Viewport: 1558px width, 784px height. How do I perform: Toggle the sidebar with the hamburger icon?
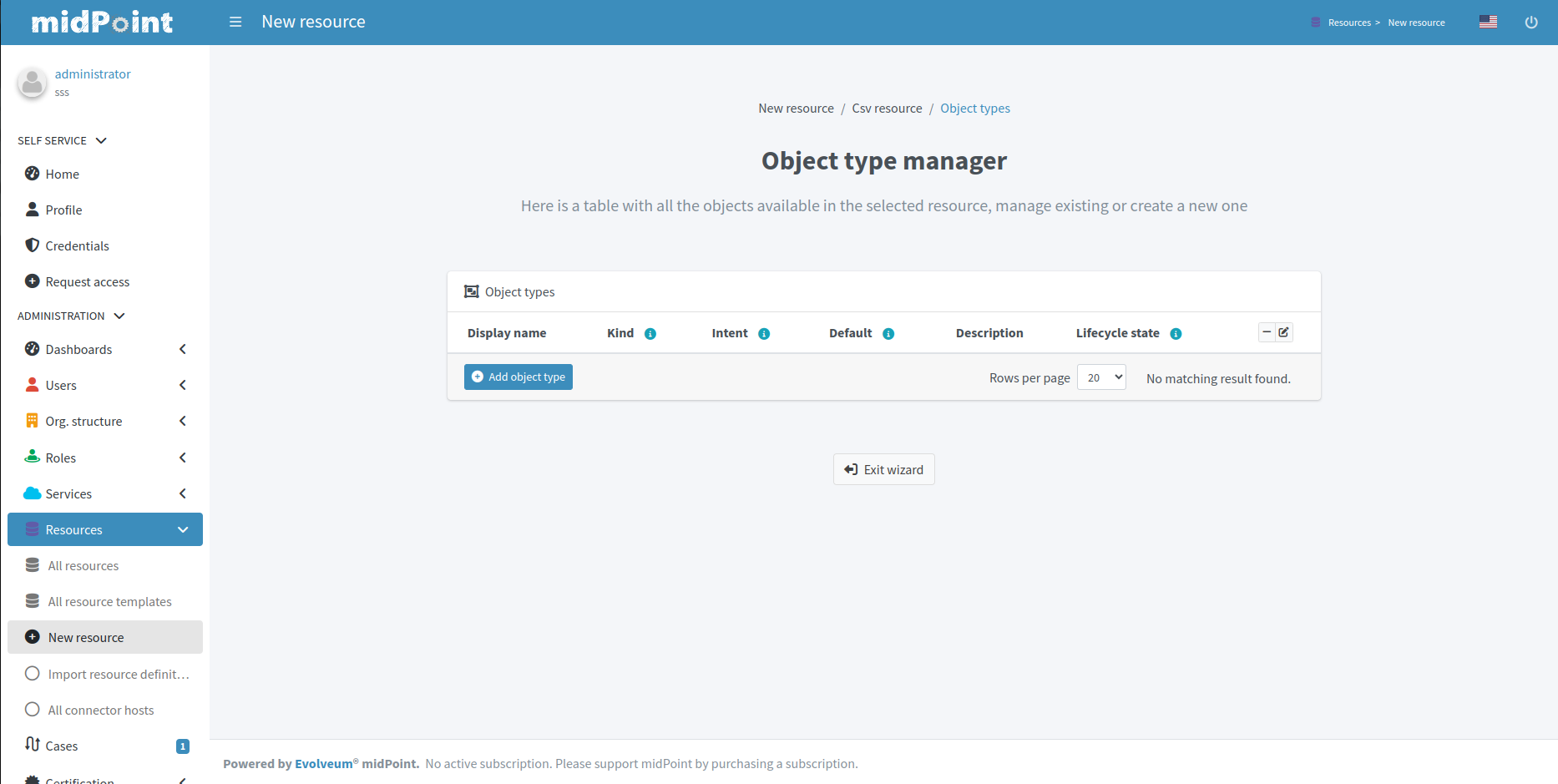(235, 22)
